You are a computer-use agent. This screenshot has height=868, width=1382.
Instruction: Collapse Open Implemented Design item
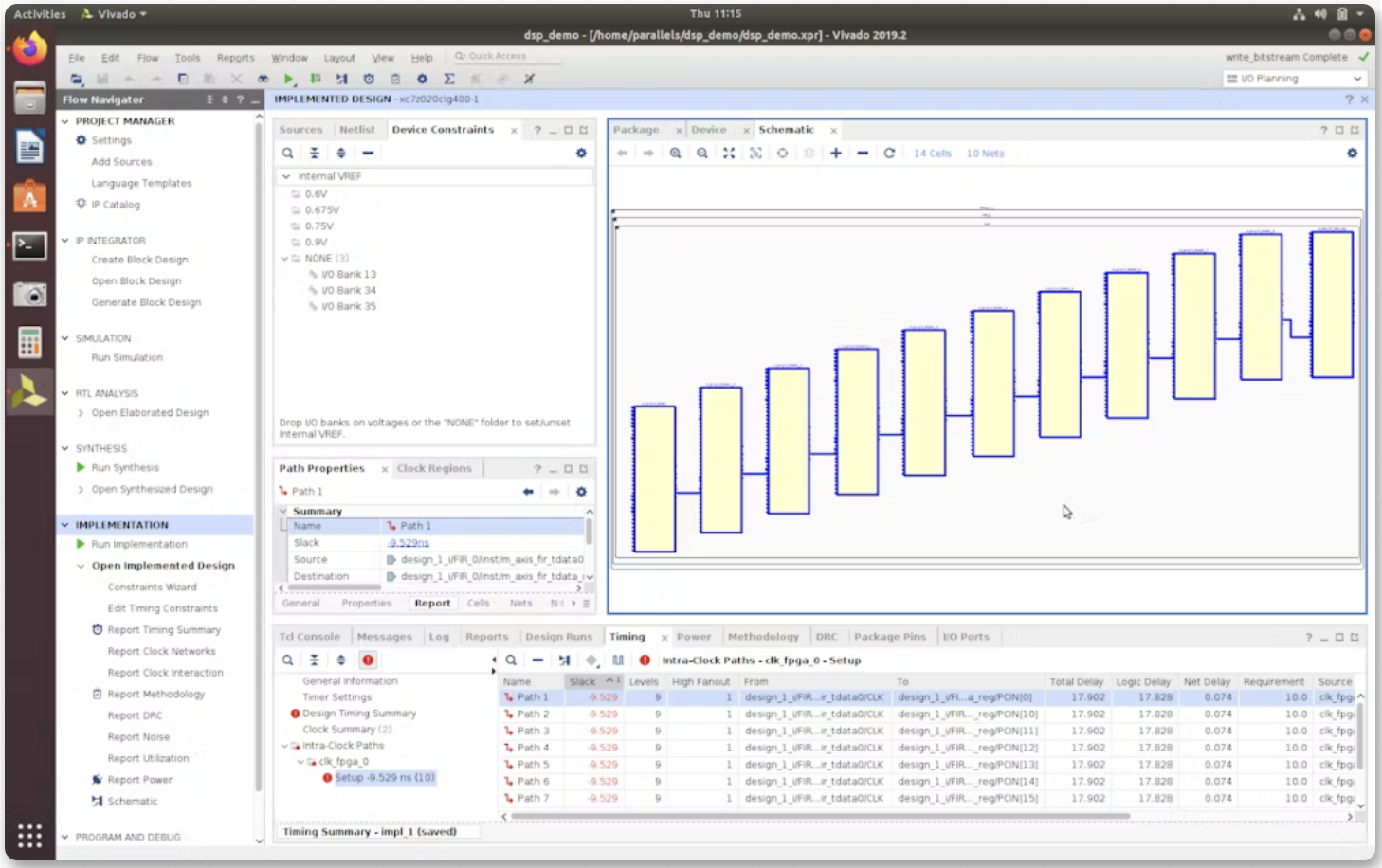(81, 566)
